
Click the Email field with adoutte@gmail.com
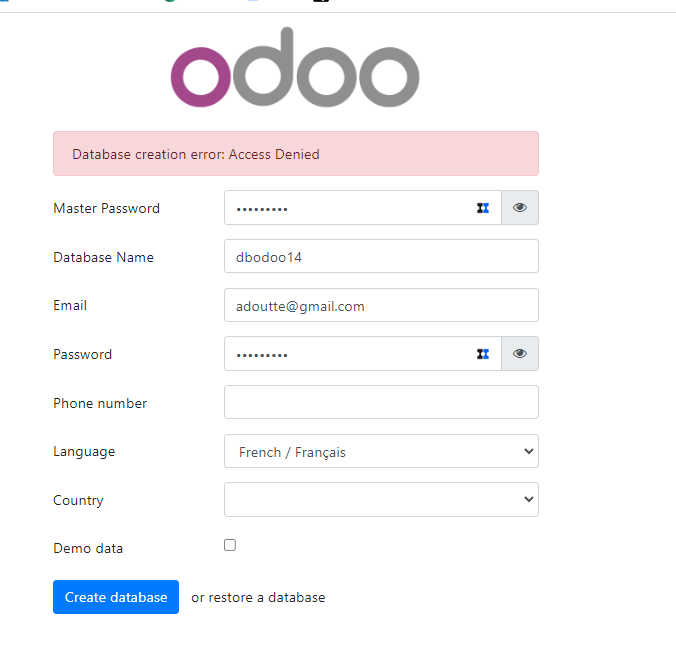coord(381,306)
